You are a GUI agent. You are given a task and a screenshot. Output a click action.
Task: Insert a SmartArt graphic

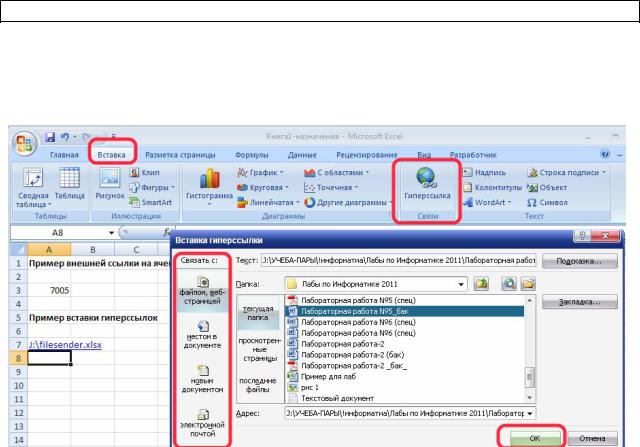click(151, 202)
